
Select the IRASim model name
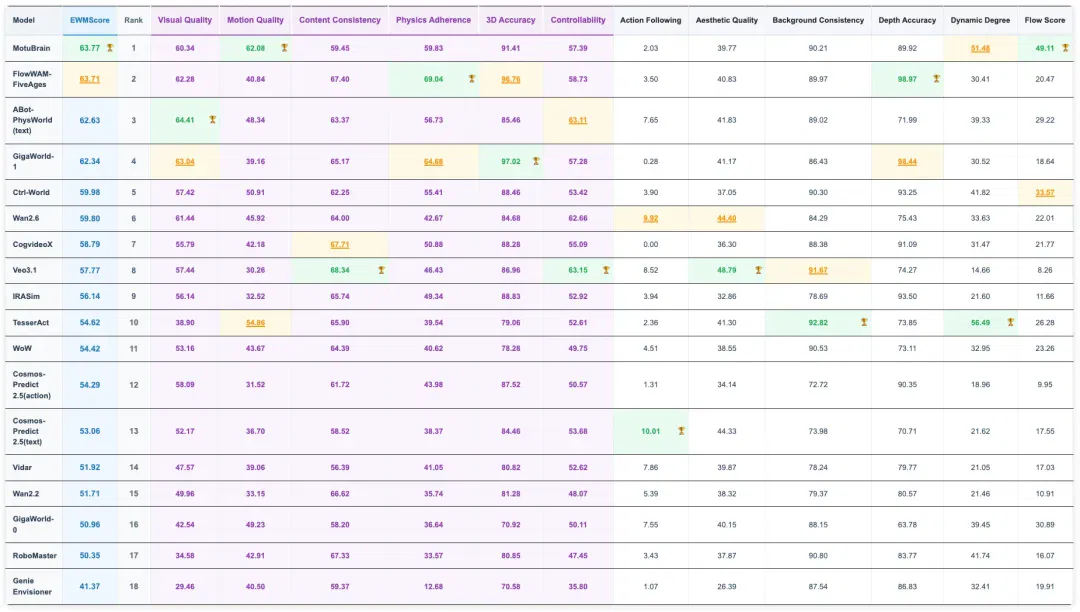click(26, 296)
